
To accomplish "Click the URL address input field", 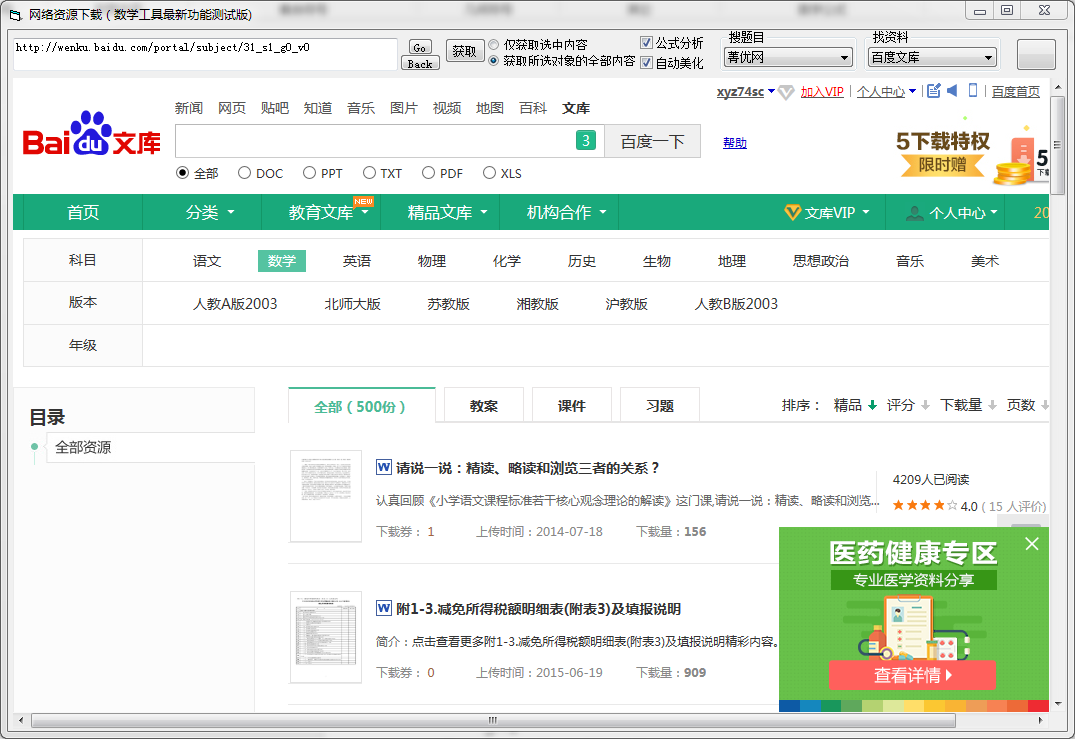I will coord(205,54).
